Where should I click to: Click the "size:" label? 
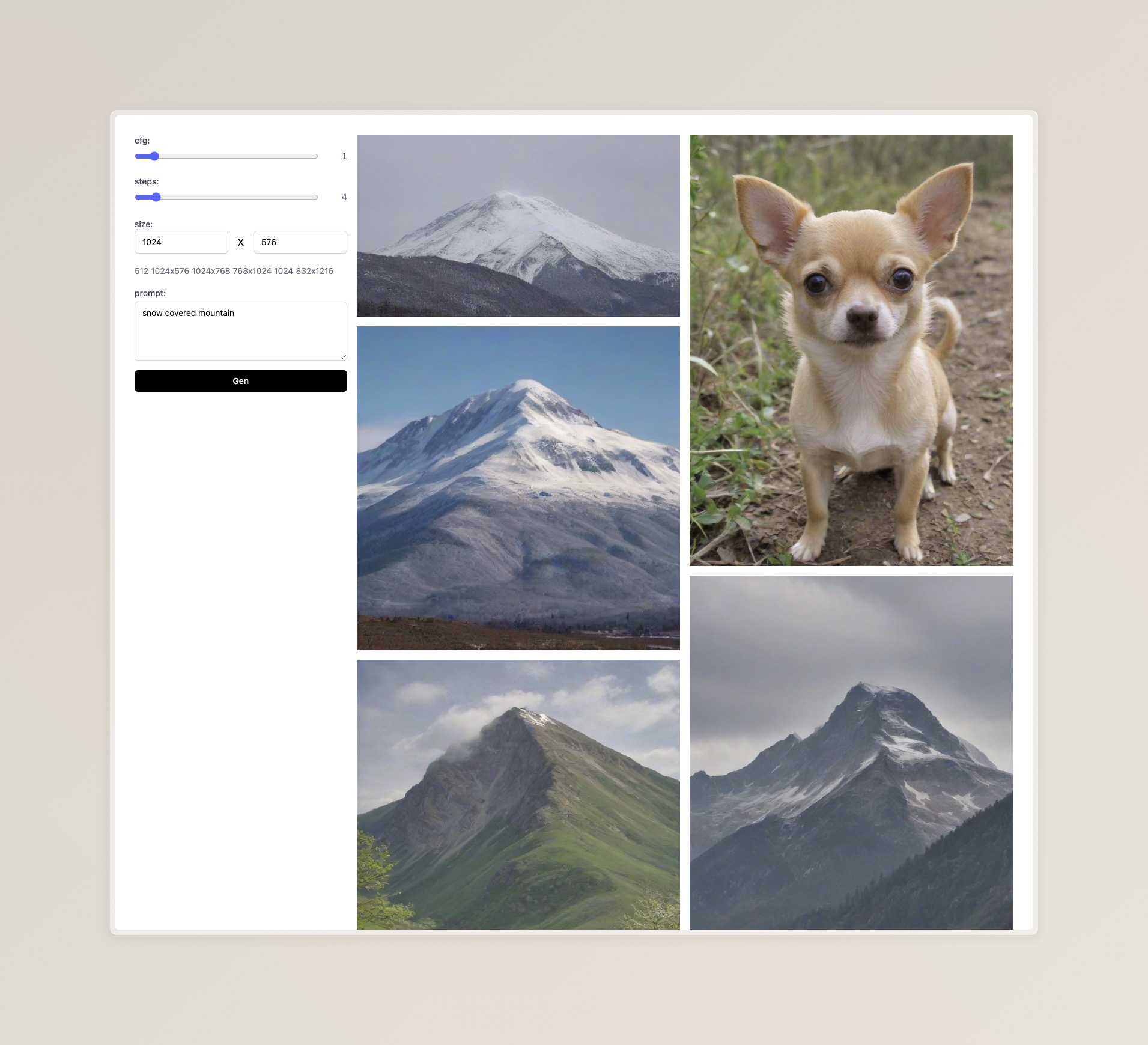[144, 224]
